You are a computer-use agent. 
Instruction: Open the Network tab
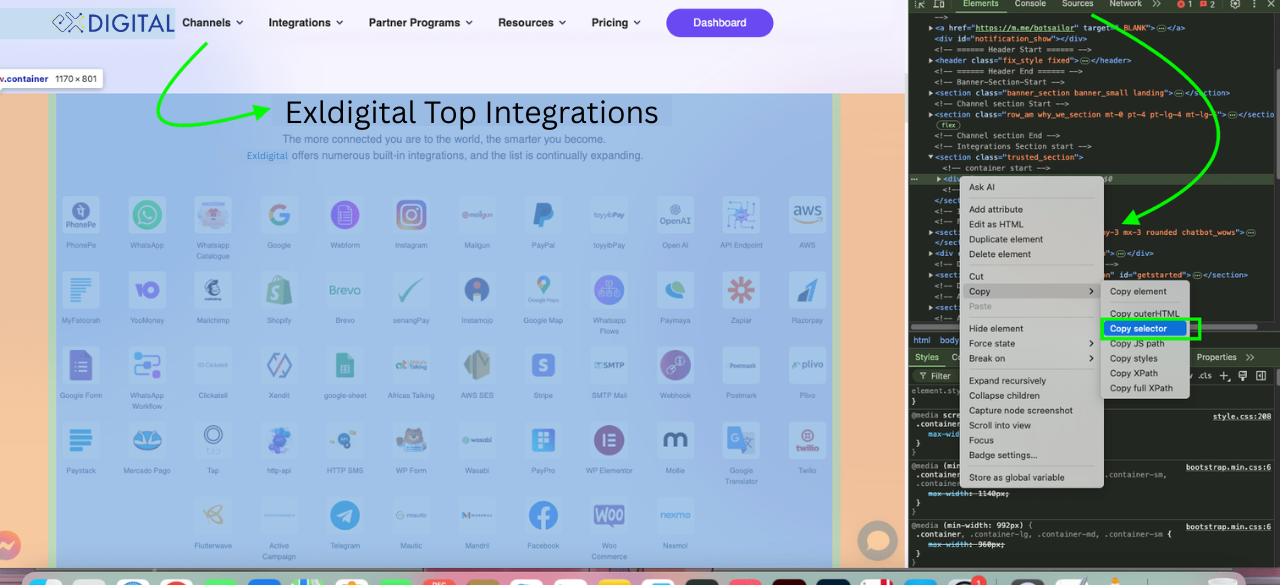tap(1125, 4)
